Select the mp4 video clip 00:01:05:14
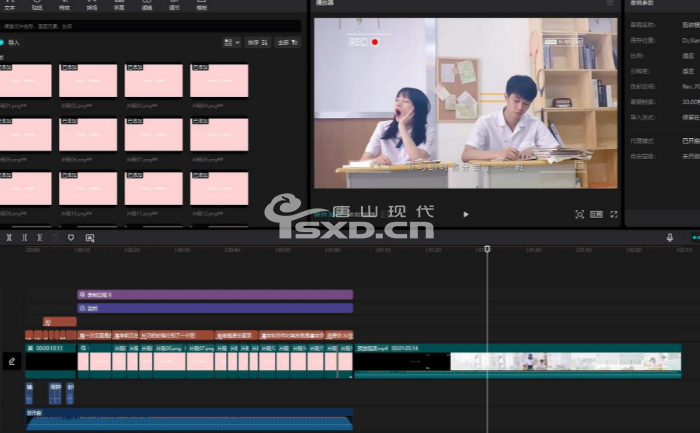 (518, 361)
